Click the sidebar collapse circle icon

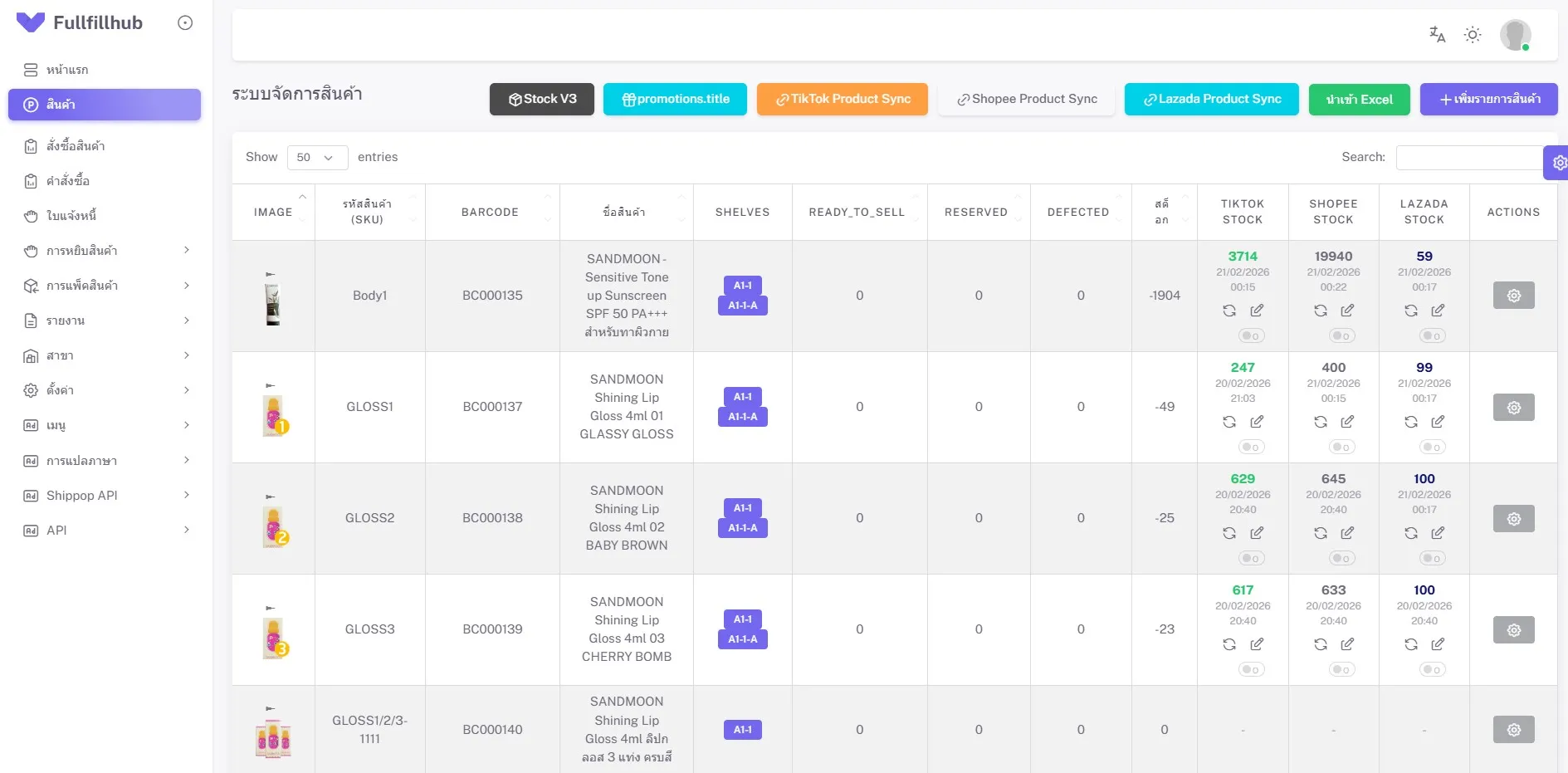[x=185, y=23]
